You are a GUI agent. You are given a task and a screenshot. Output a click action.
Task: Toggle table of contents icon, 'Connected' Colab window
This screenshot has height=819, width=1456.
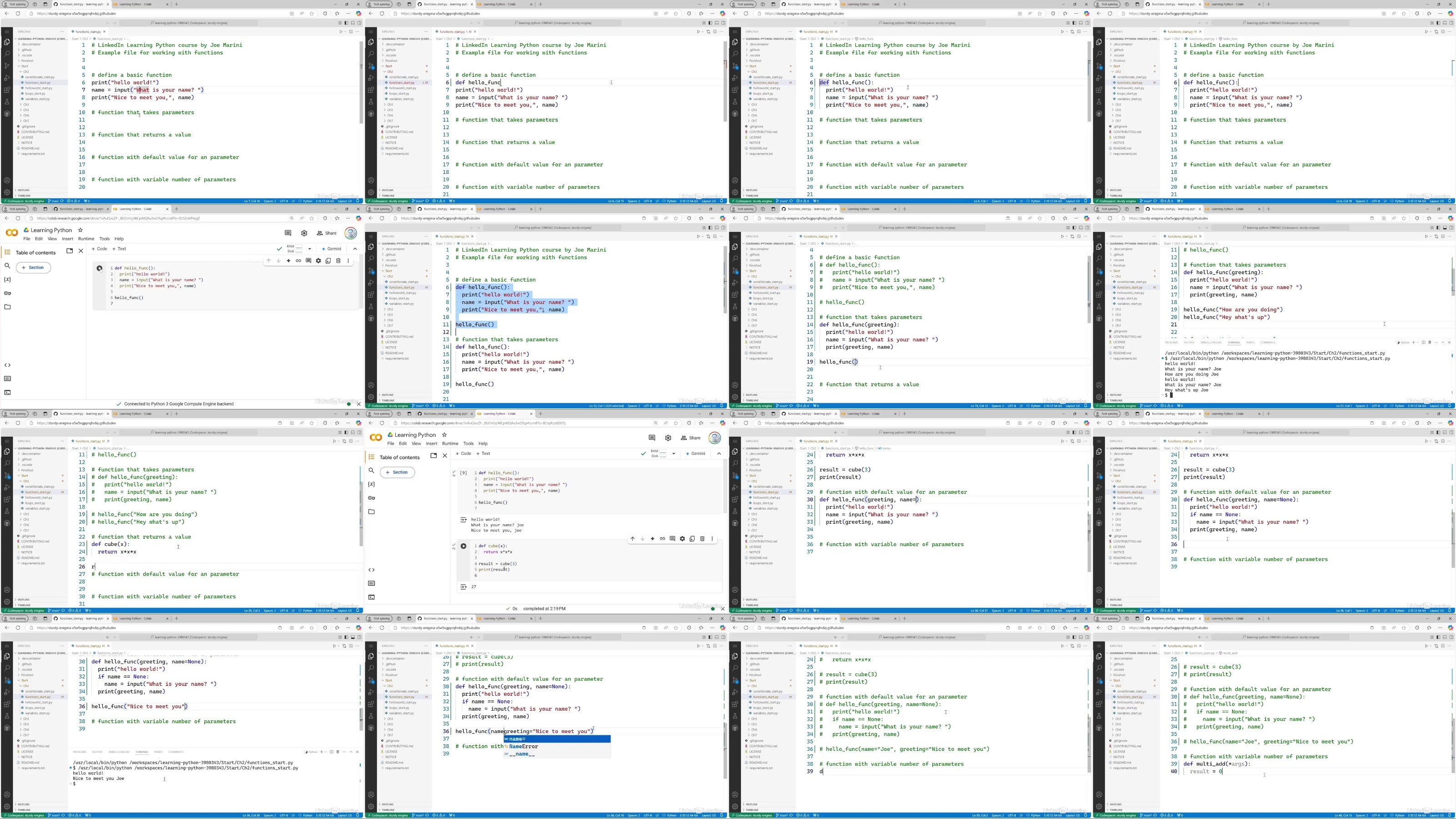tap(7, 253)
